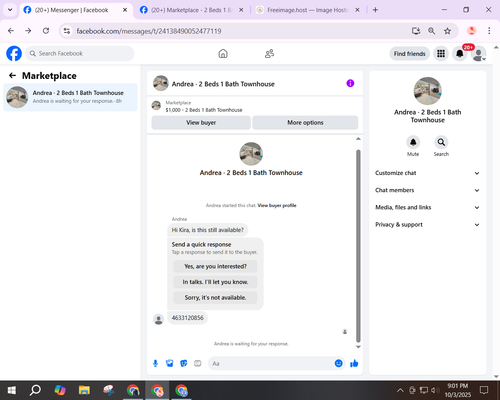500x400 pixels.
Task: Open the account profile avatar menu
Action: [x=479, y=54]
